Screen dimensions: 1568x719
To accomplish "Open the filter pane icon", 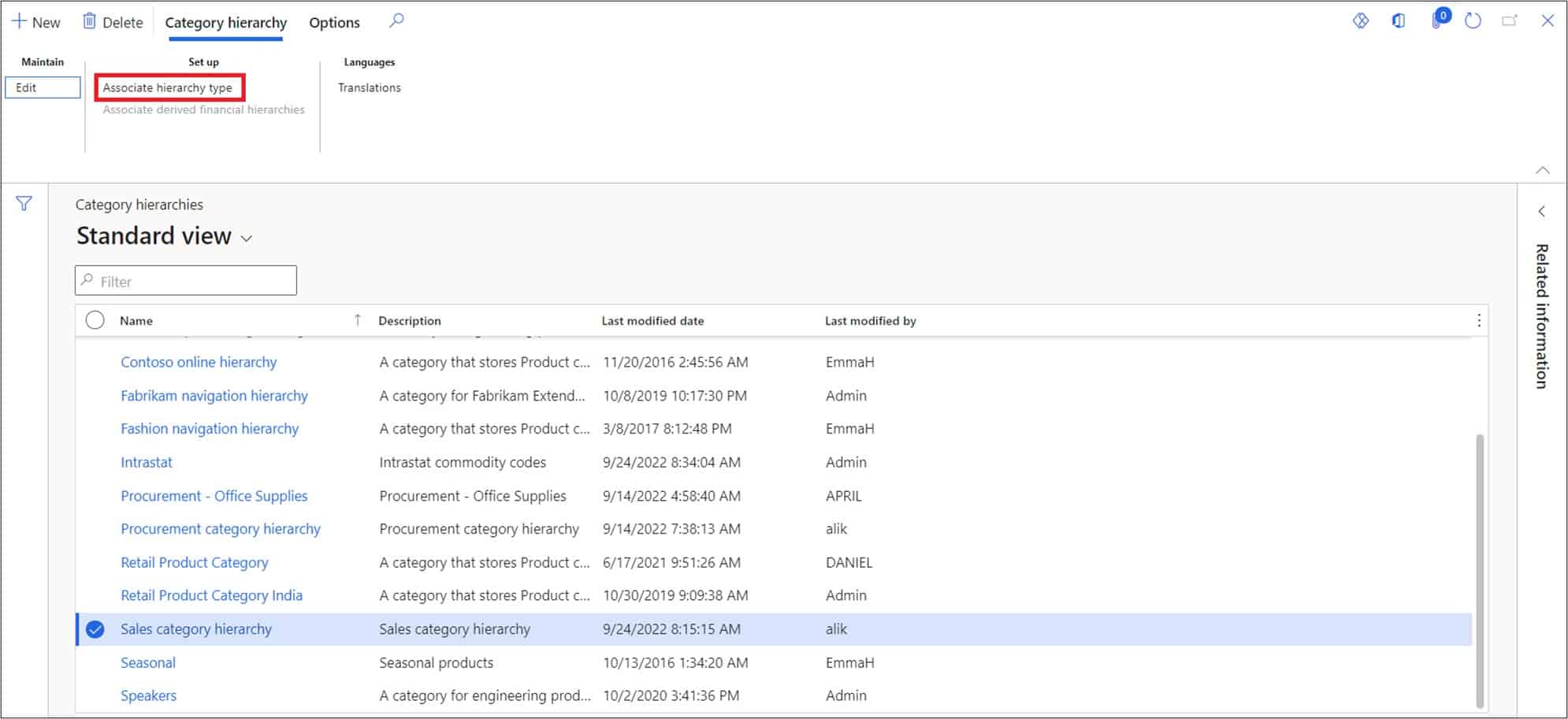I will click(x=24, y=203).
